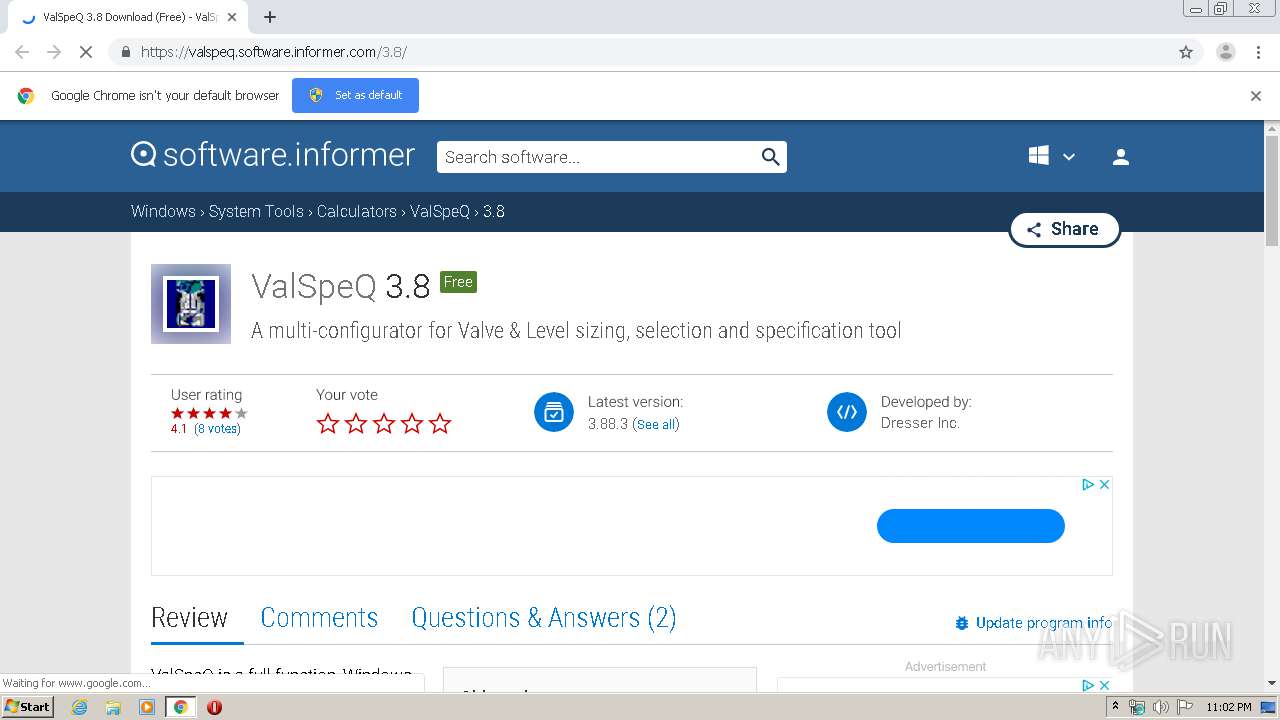Click the green Free badge
1280x720 pixels.
458,282
